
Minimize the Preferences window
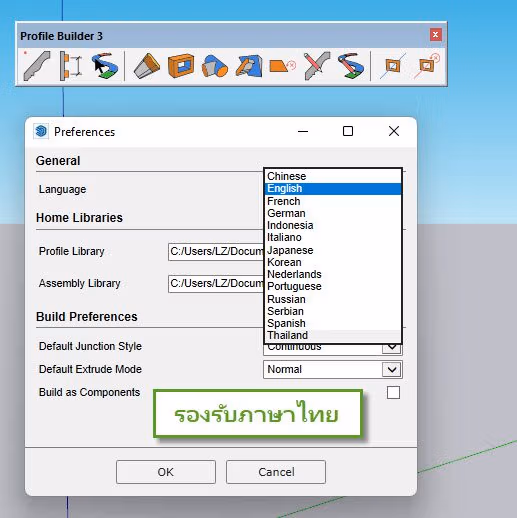point(303,131)
